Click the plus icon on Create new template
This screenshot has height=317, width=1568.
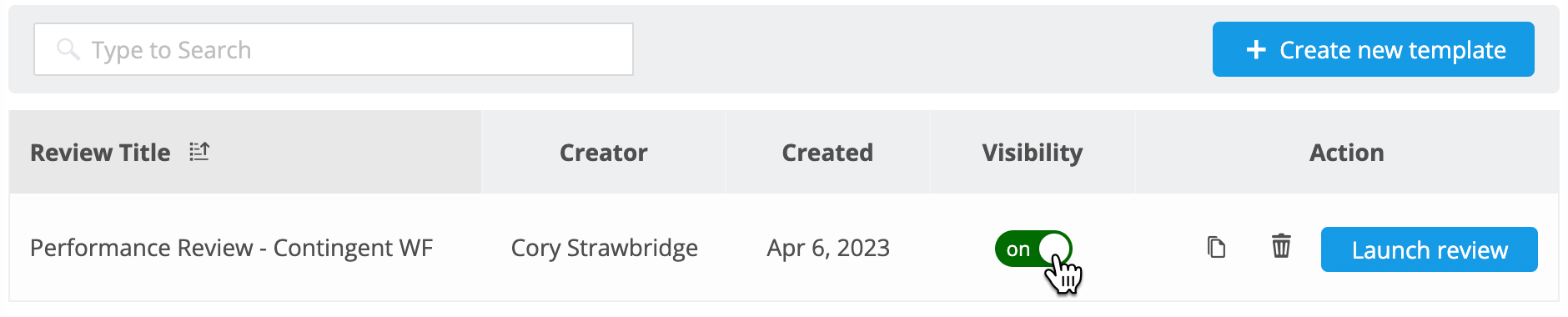coord(1256,50)
